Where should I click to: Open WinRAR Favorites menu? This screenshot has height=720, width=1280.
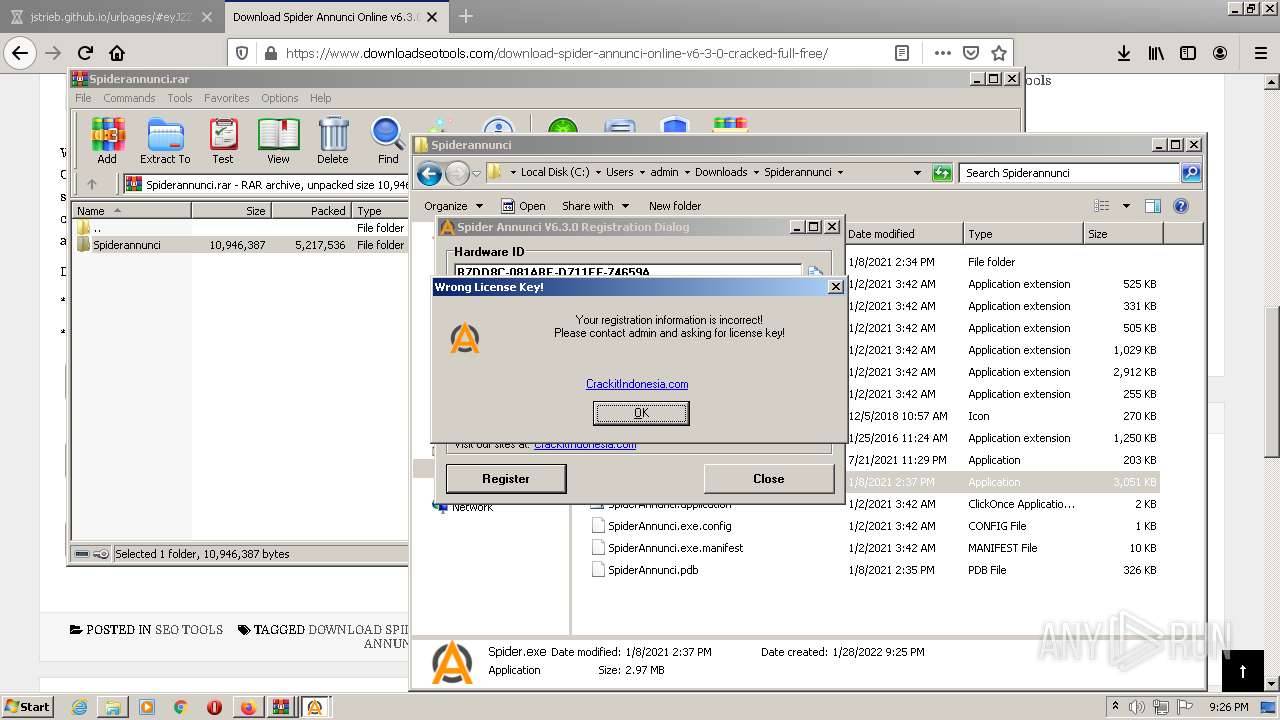pyautogui.click(x=227, y=98)
